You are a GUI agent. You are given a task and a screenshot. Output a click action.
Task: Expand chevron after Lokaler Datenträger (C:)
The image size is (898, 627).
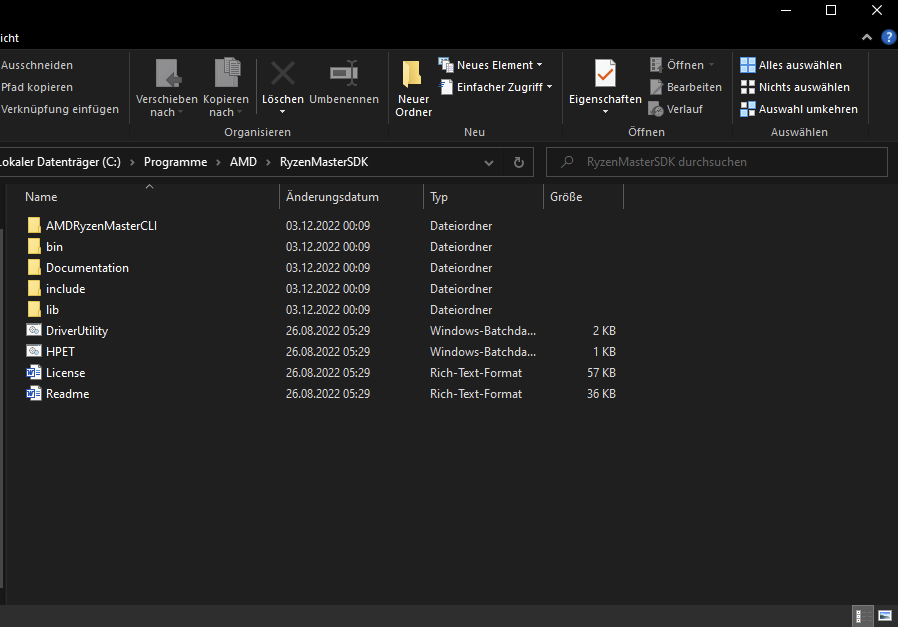(132, 163)
